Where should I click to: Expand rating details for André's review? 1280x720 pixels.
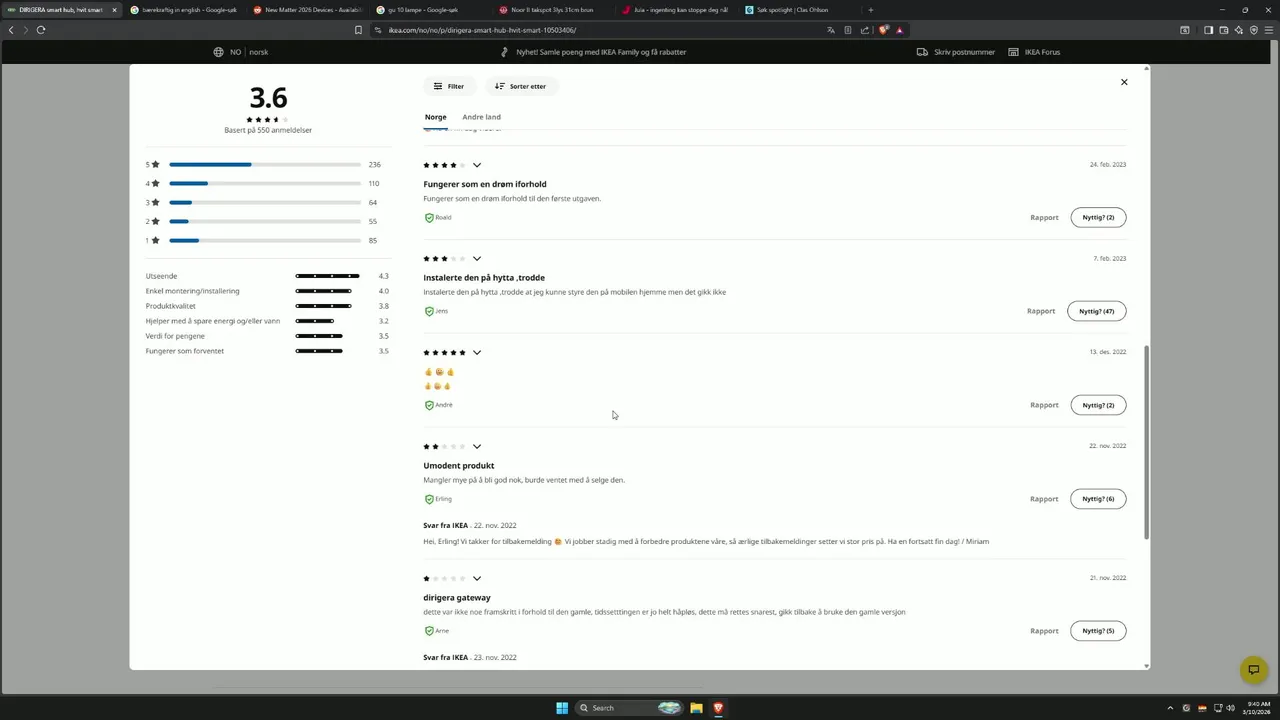click(x=477, y=353)
